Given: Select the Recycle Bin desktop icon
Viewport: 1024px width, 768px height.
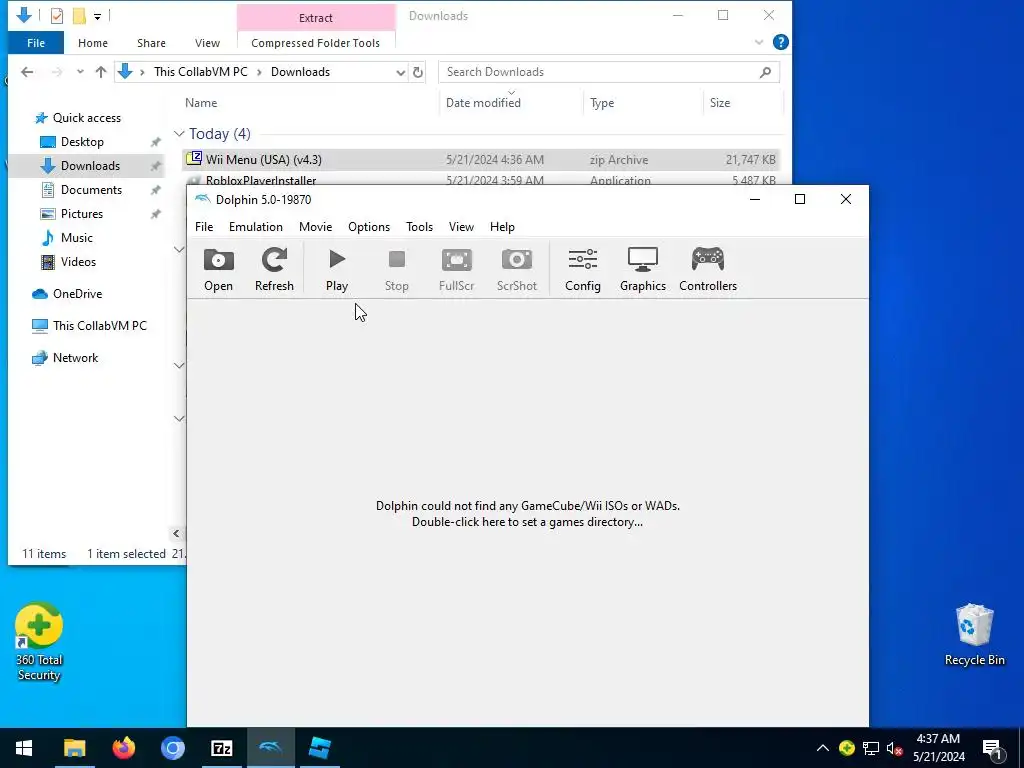Looking at the screenshot, I should pyautogui.click(x=974, y=635).
